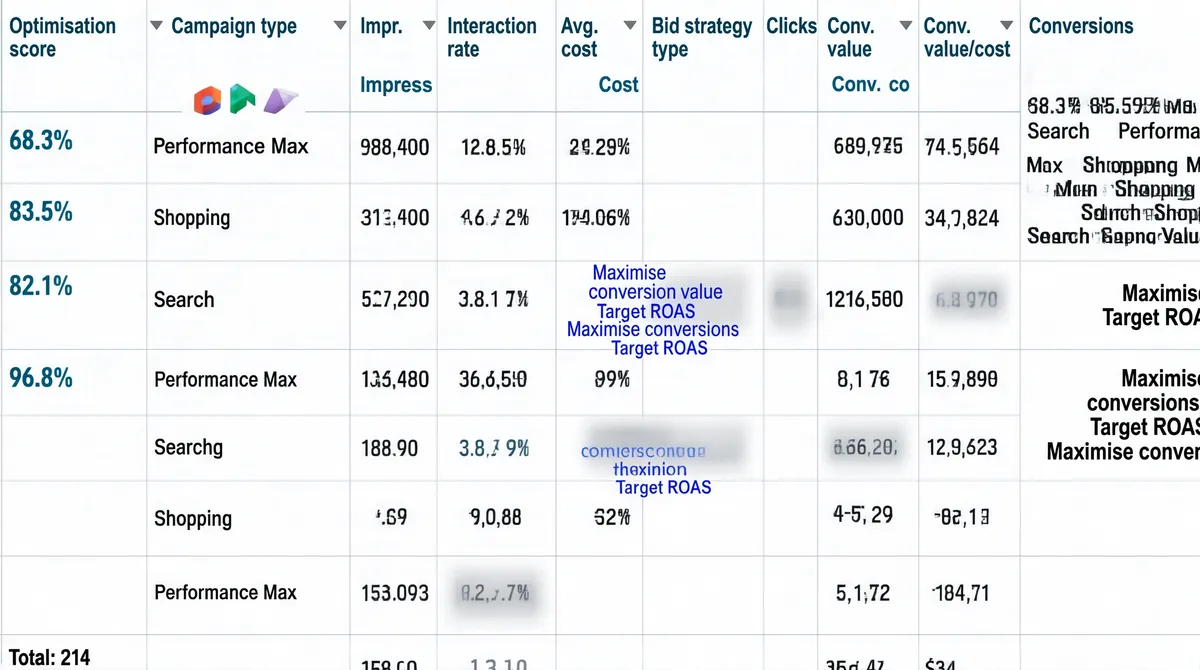
Task: Click the 15.9,890 conv. value/cost cell
Action: [x=962, y=380]
